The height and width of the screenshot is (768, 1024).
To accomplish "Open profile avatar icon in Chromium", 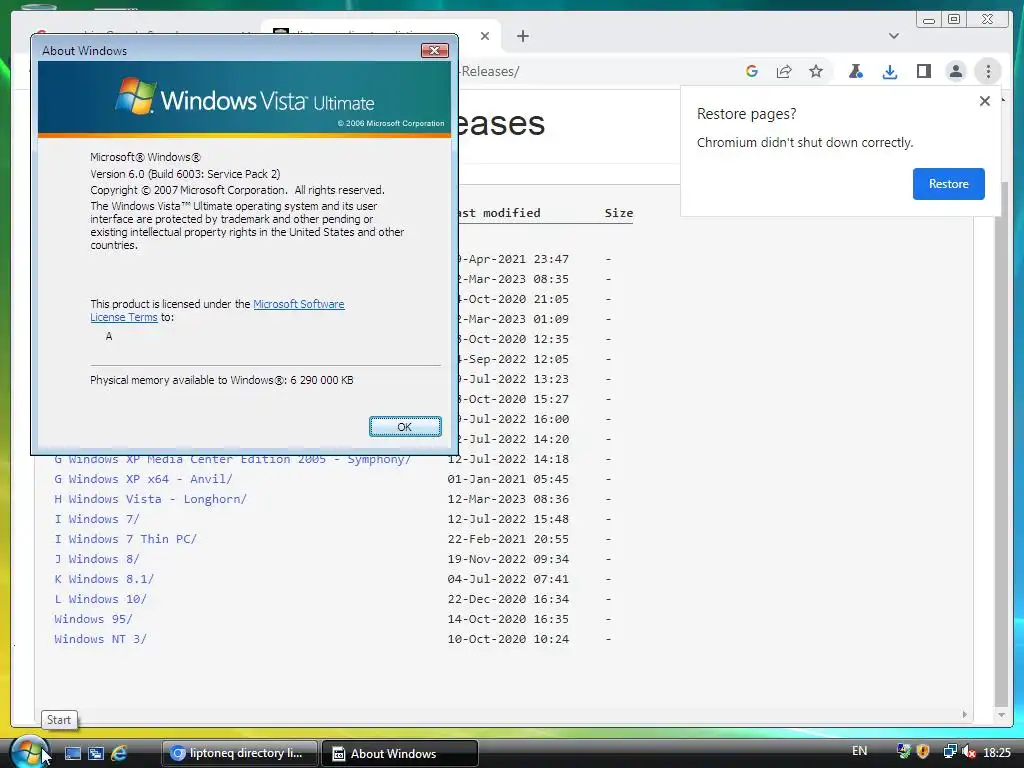I will click(x=955, y=71).
